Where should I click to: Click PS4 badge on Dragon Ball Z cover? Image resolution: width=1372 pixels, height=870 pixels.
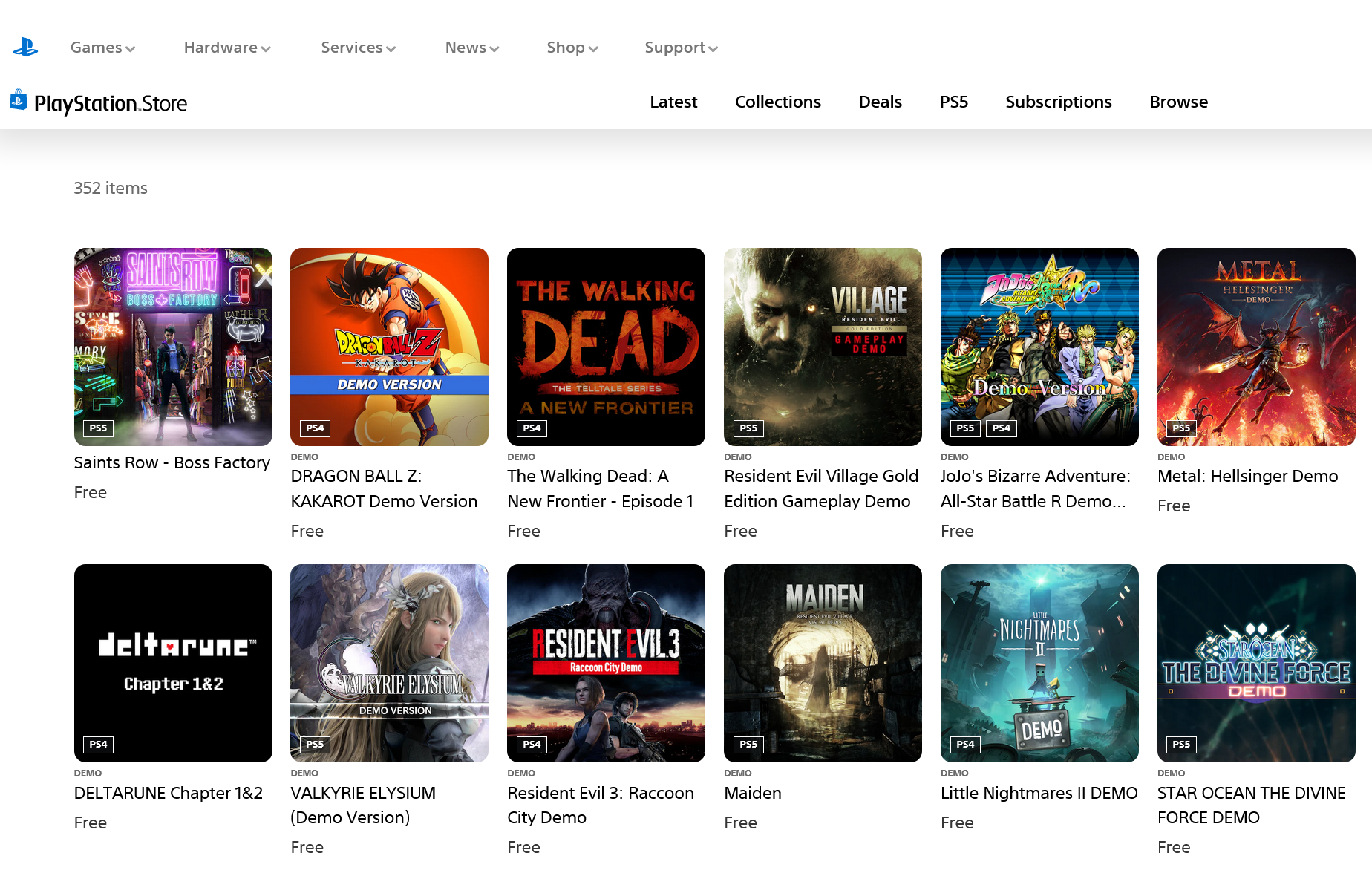click(315, 428)
